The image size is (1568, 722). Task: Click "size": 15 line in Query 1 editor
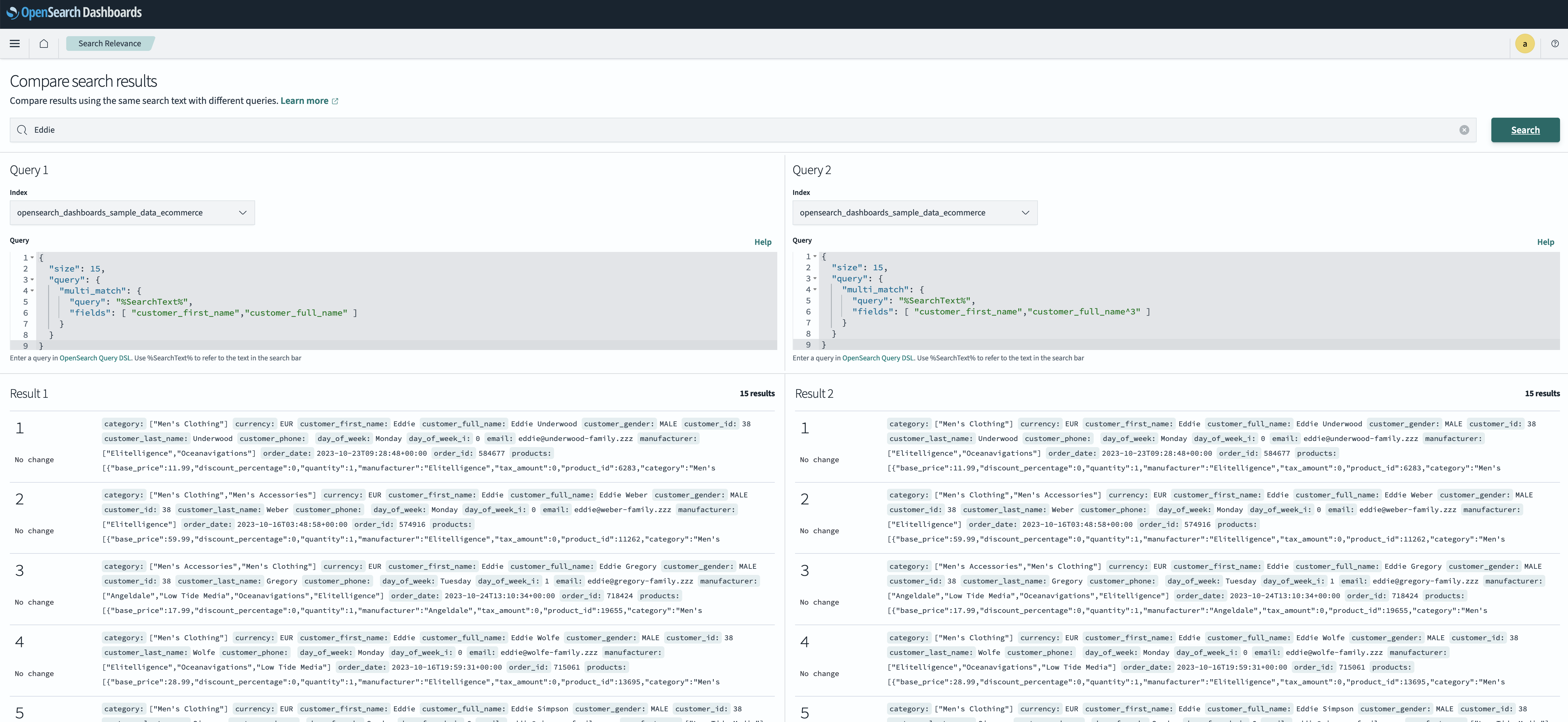pyautogui.click(x=77, y=269)
